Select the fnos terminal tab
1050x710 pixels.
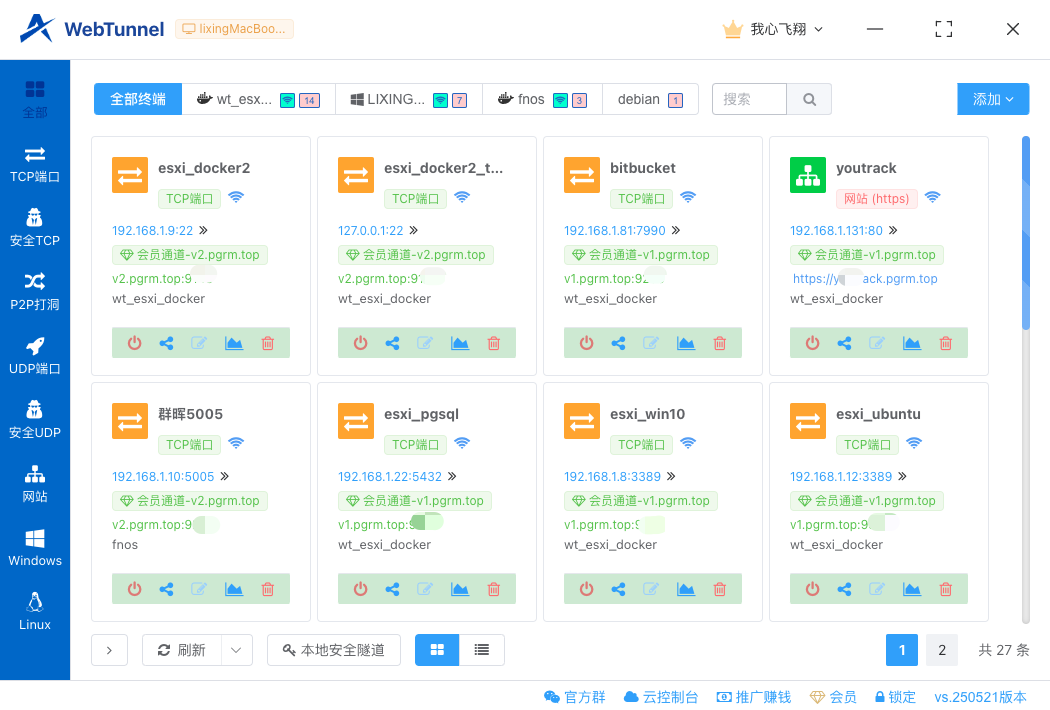click(542, 99)
